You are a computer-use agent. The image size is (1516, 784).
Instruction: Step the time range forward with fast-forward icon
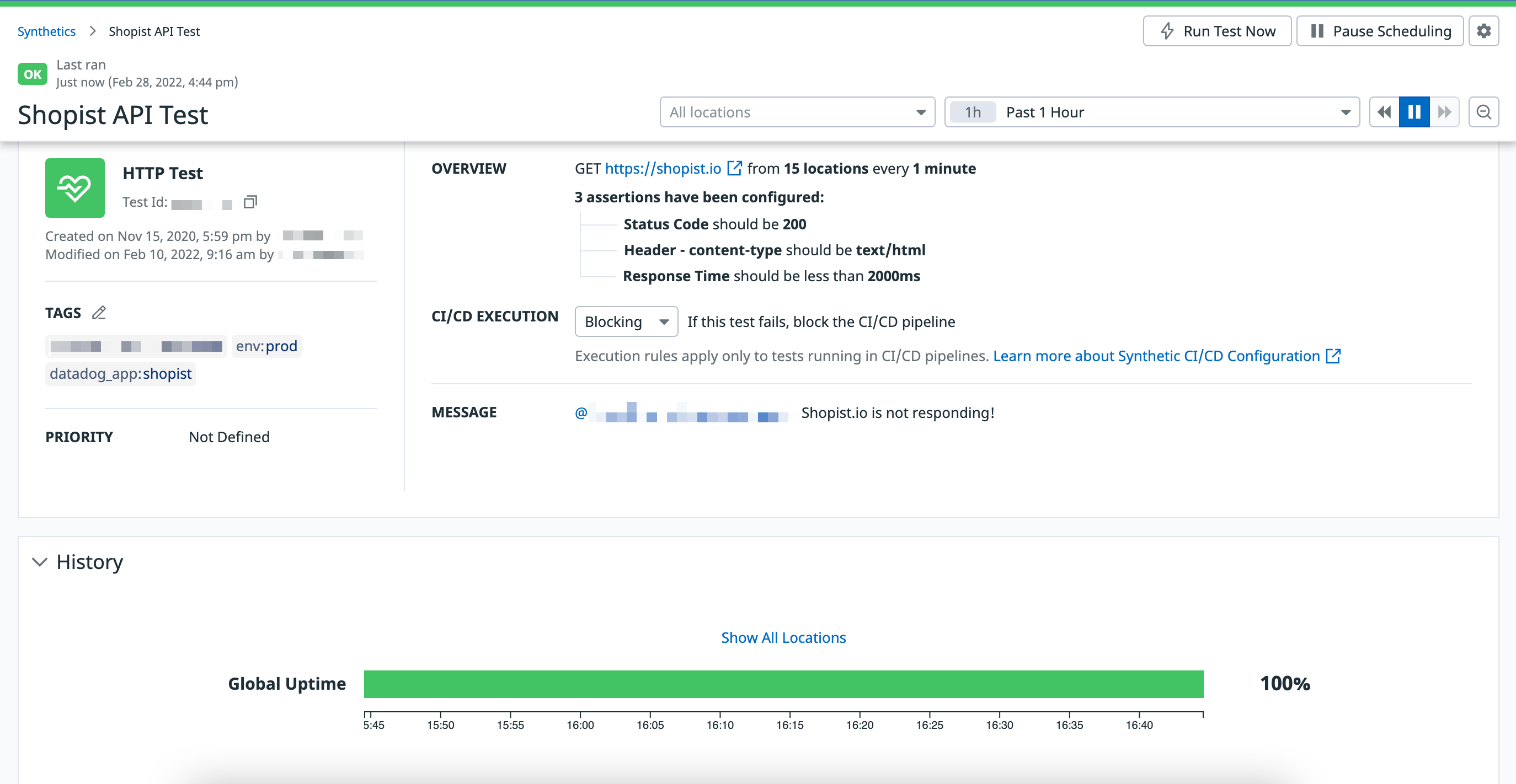pyautogui.click(x=1444, y=112)
